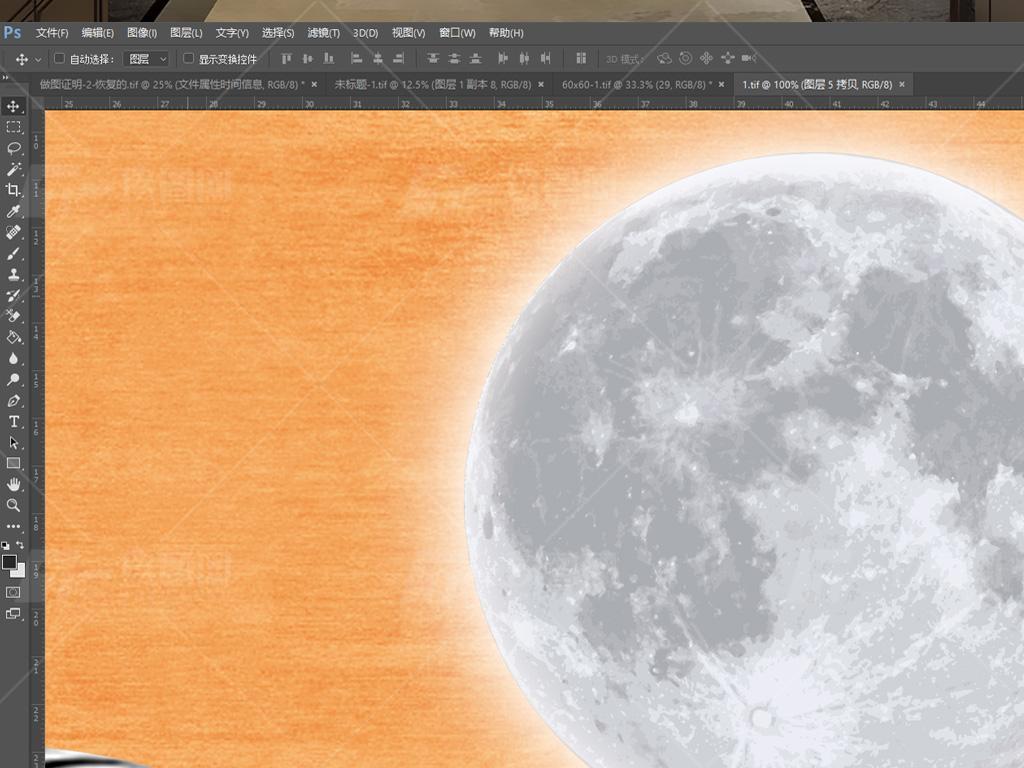Select the Pen tool

[x=13, y=400]
